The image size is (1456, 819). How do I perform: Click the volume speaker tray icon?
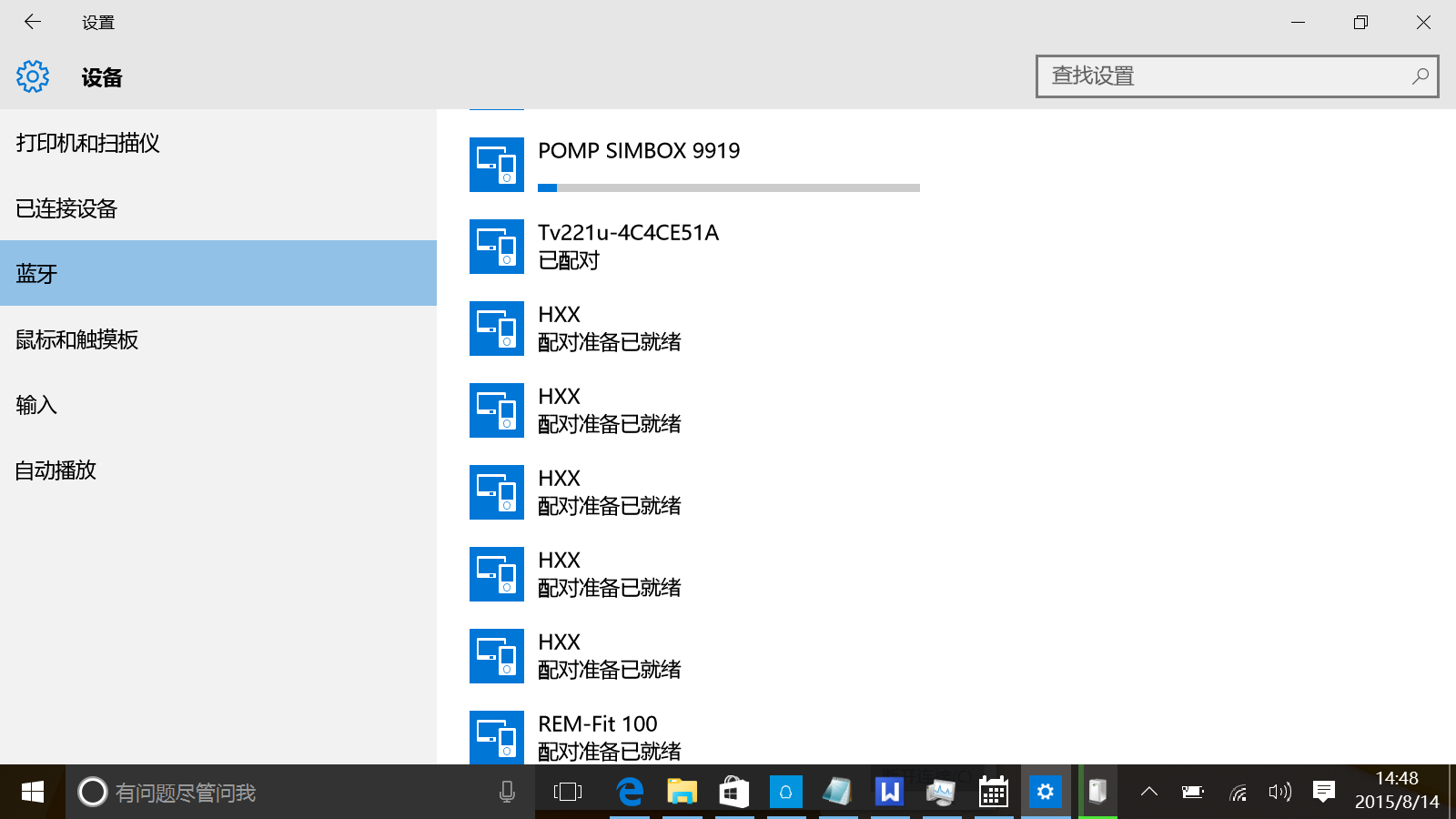[x=1279, y=792]
